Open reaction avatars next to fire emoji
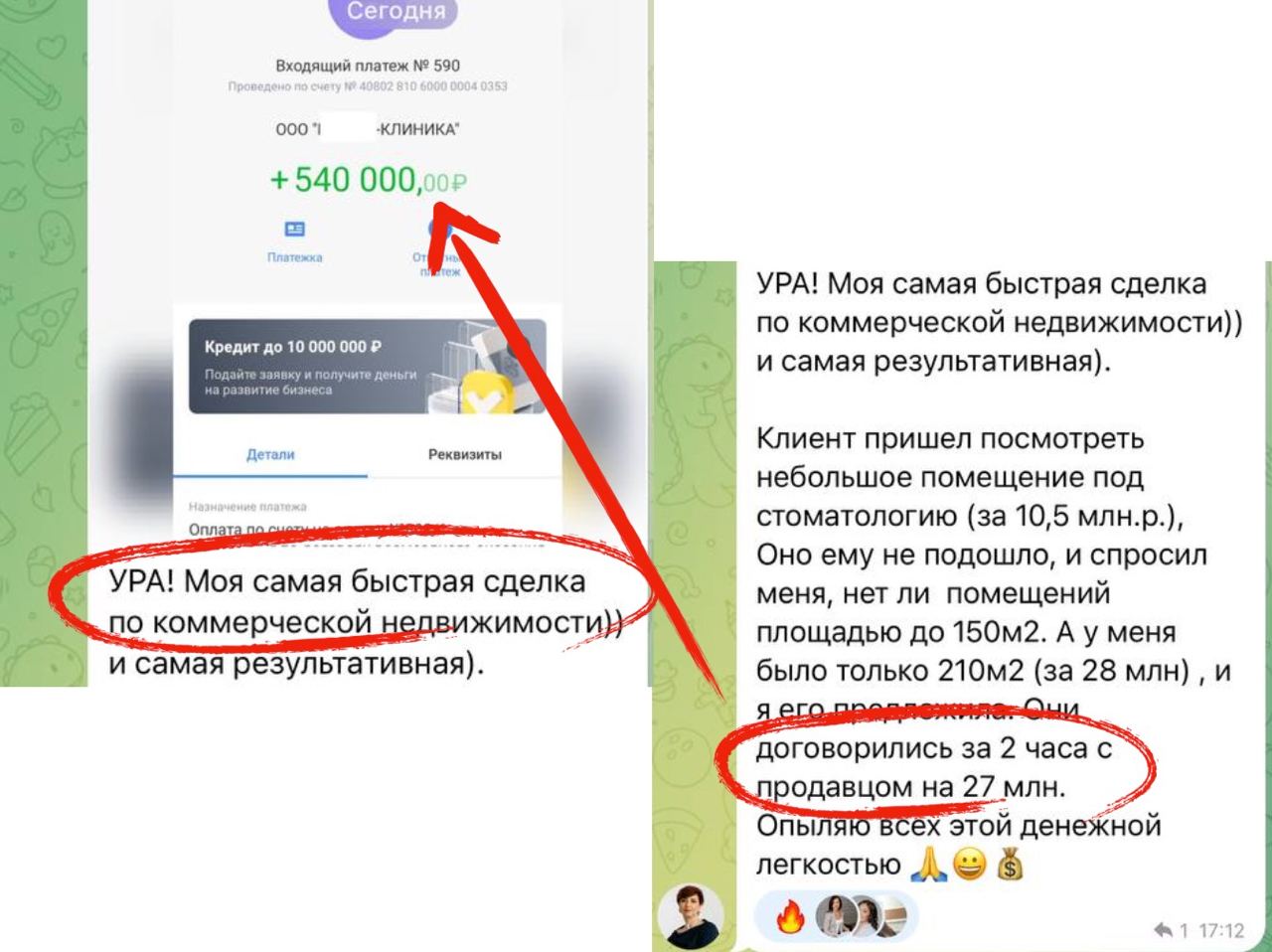The width and height of the screenshot is (1272, 952). (x=862, y=917)
